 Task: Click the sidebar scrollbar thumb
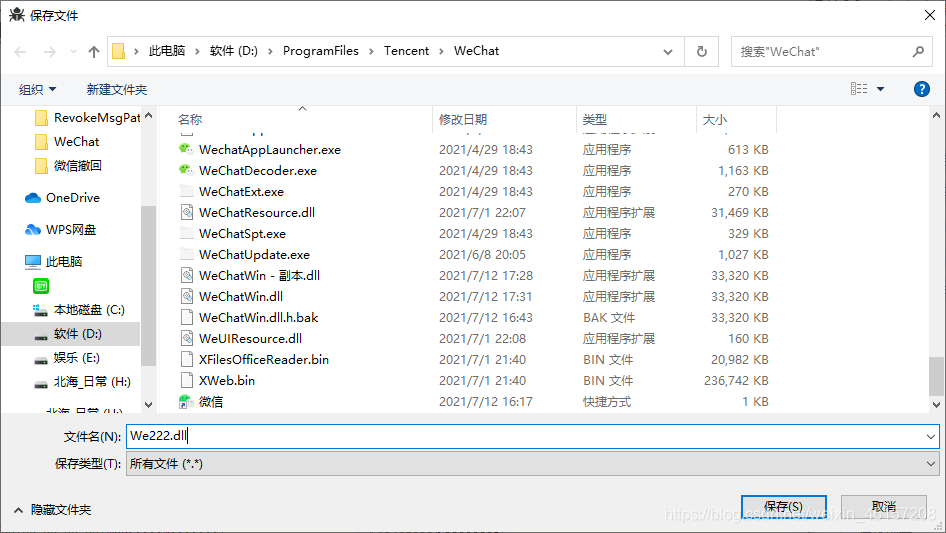(148, 286)
